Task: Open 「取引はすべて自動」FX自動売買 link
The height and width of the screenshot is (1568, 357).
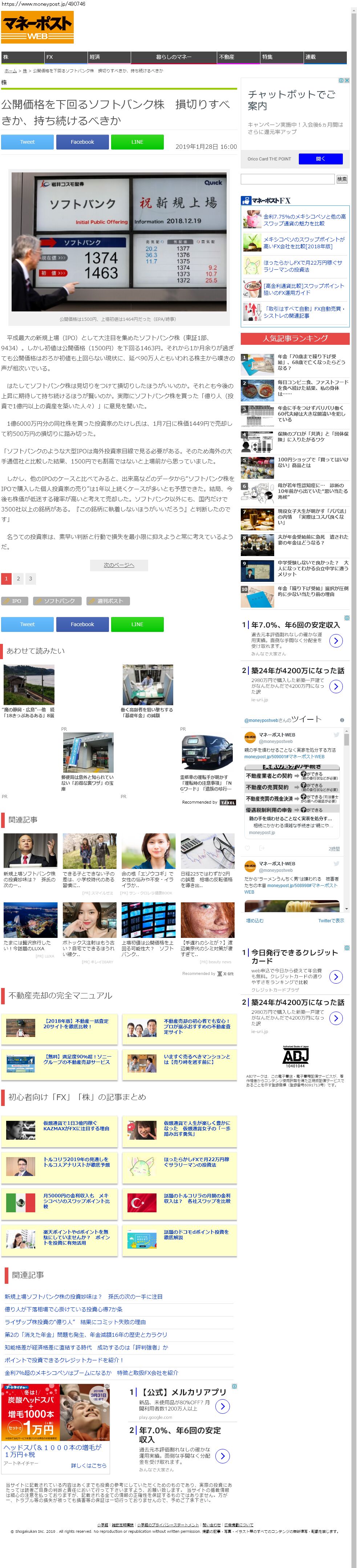Action: click(x=304, y=312)
